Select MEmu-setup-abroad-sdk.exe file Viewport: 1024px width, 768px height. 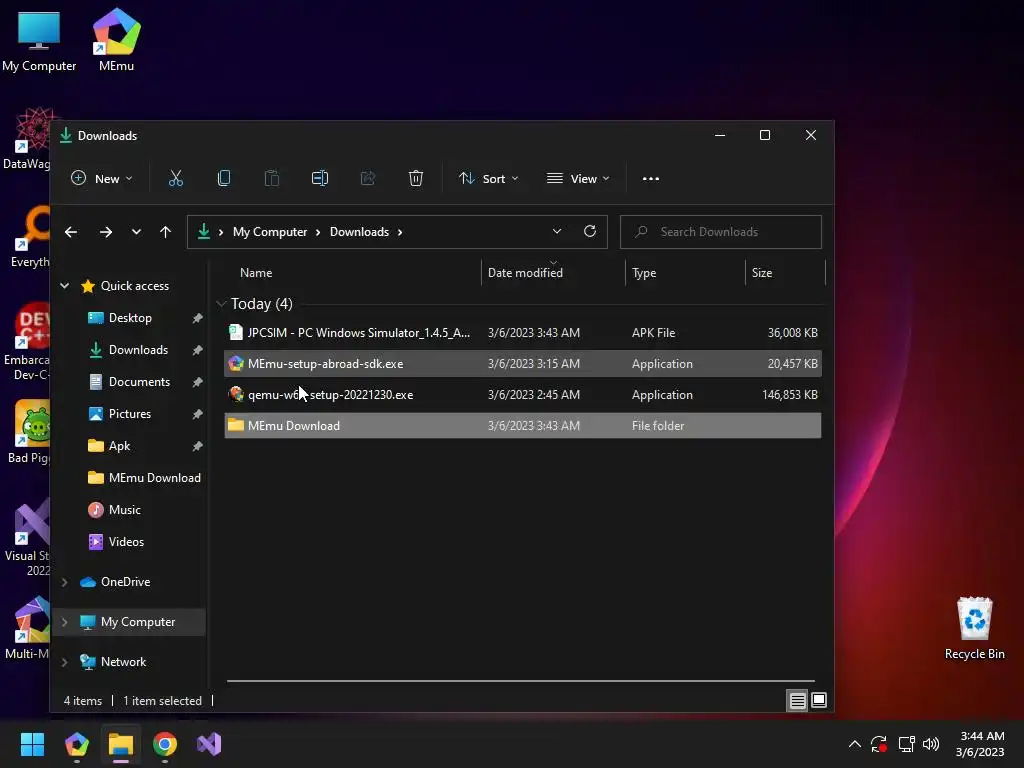[522, 364]
